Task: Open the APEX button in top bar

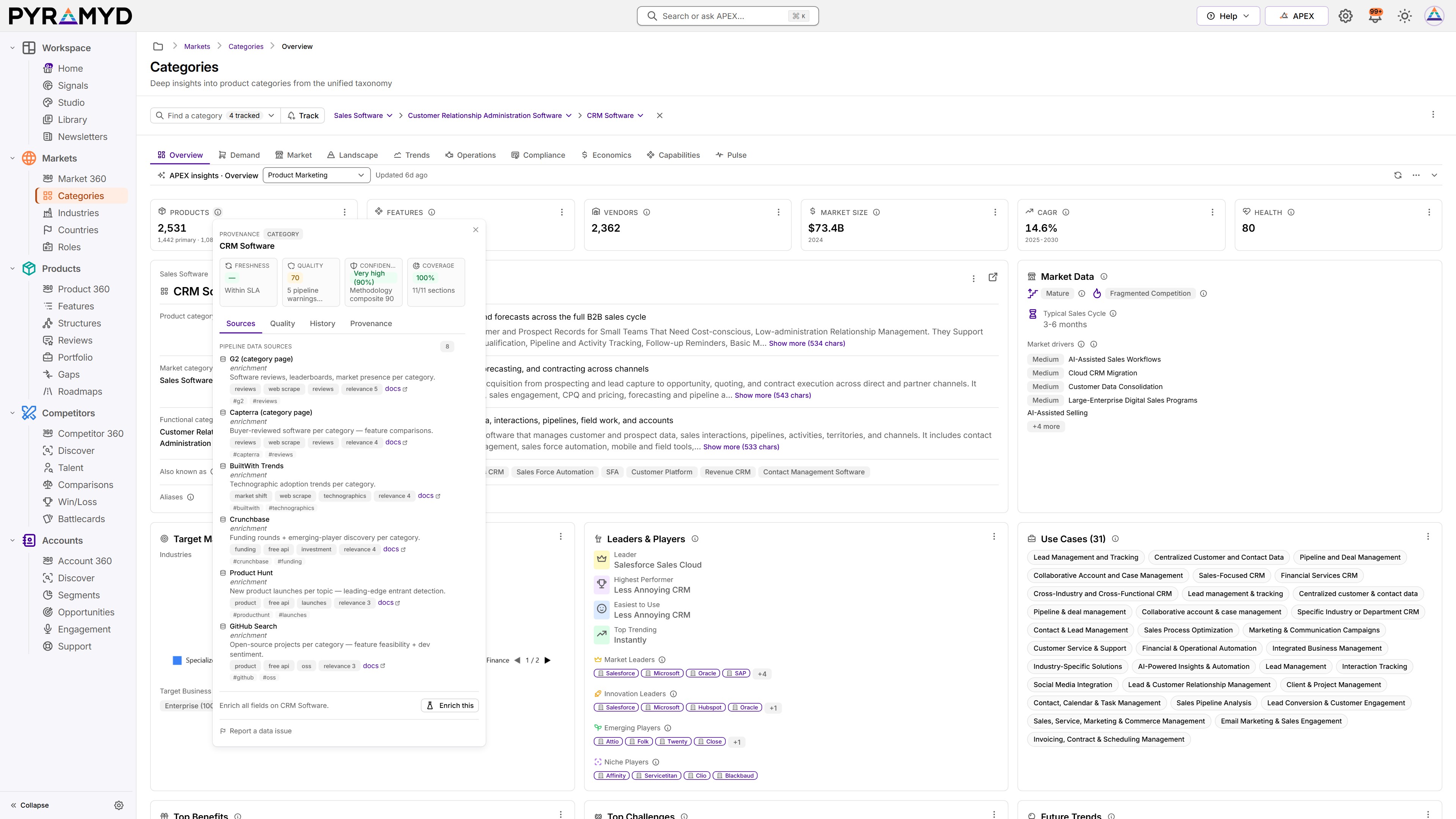Action: click(1297, 16)
